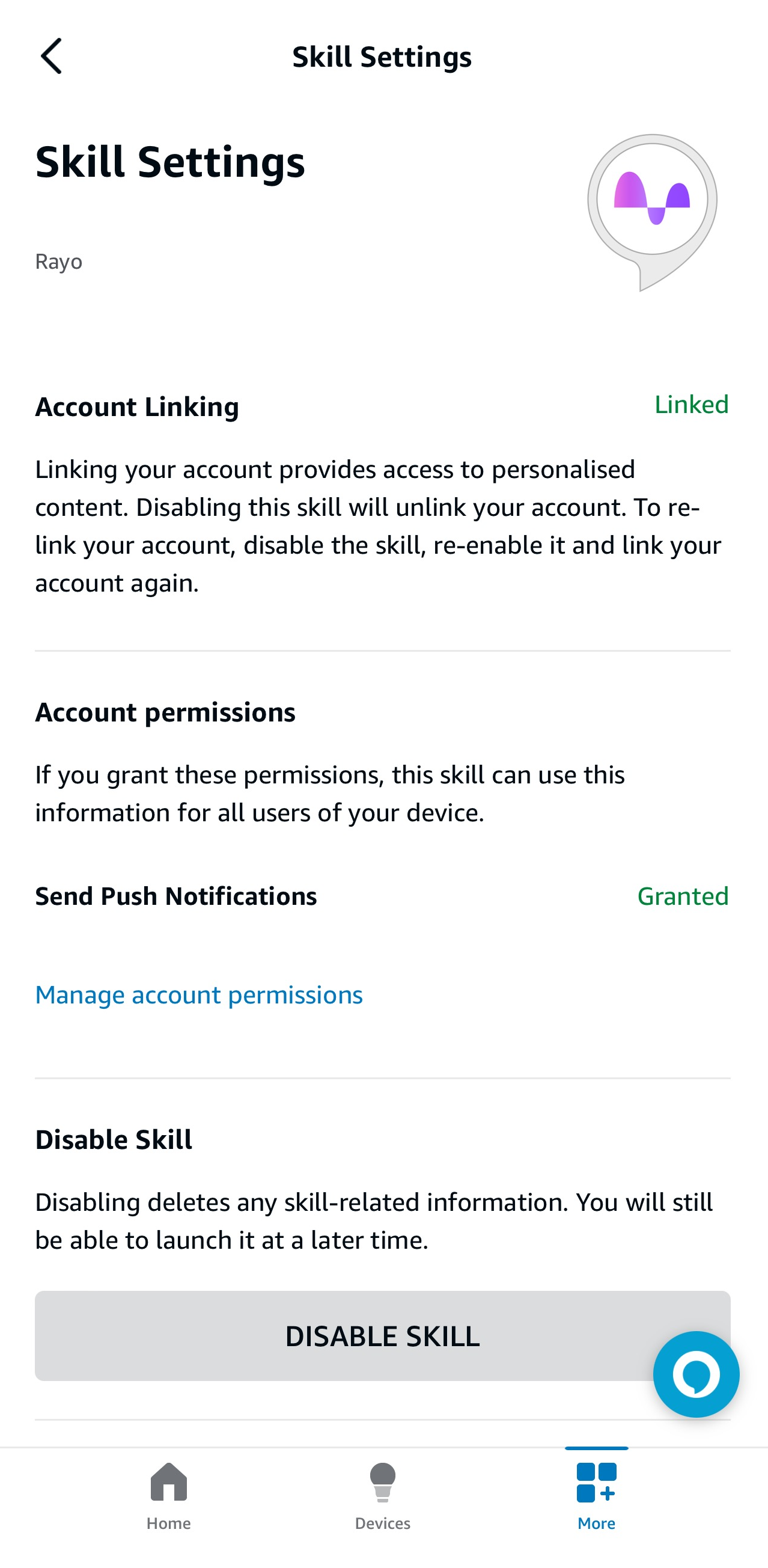This screenshot has height=1568, width=768.
Task: Go back using the top-left arrow
Action: (x=52, y=56)
